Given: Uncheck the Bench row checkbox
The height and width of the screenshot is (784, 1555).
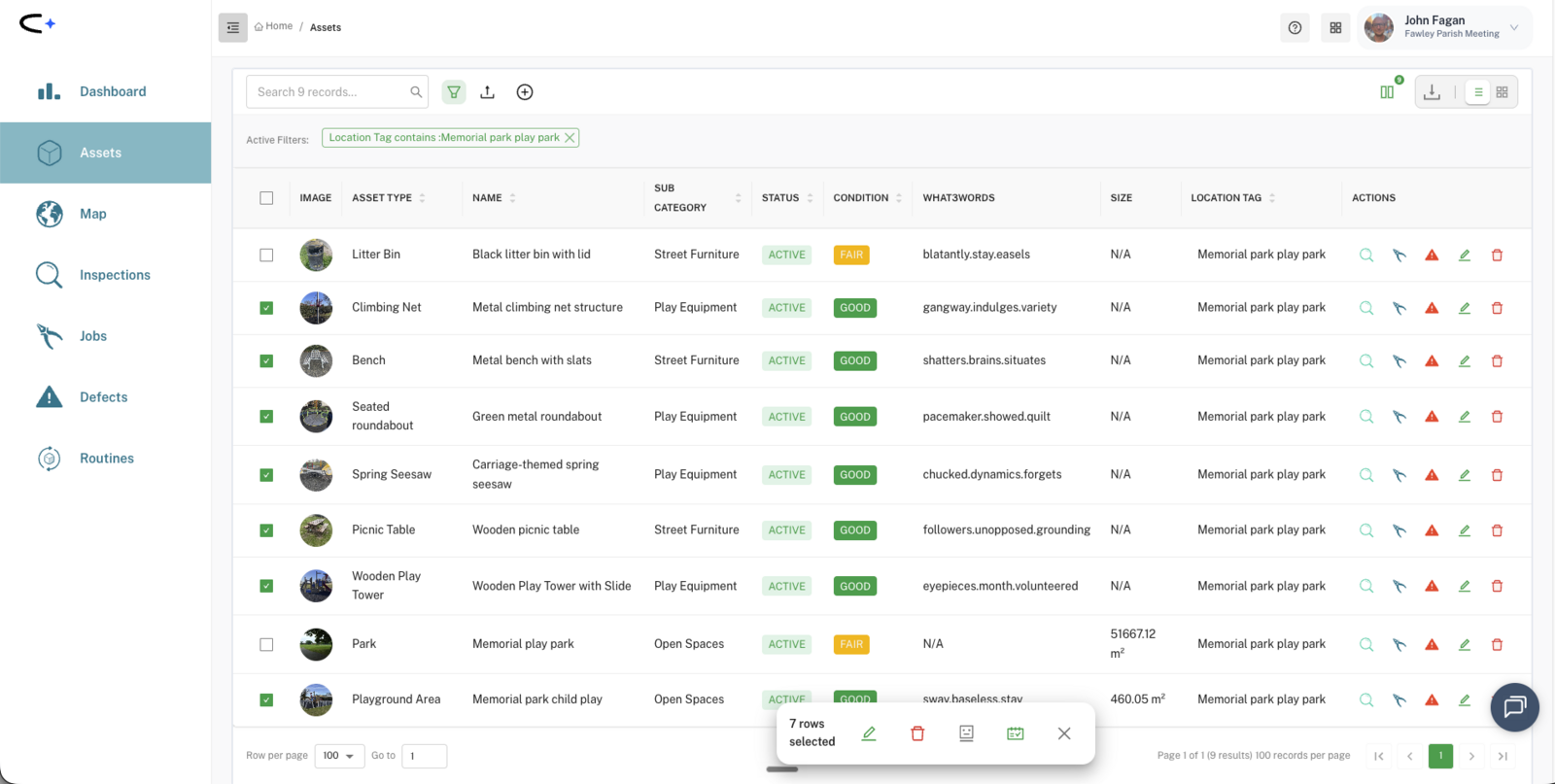Looking at the screenshot, I should click(x=266, y=360).
